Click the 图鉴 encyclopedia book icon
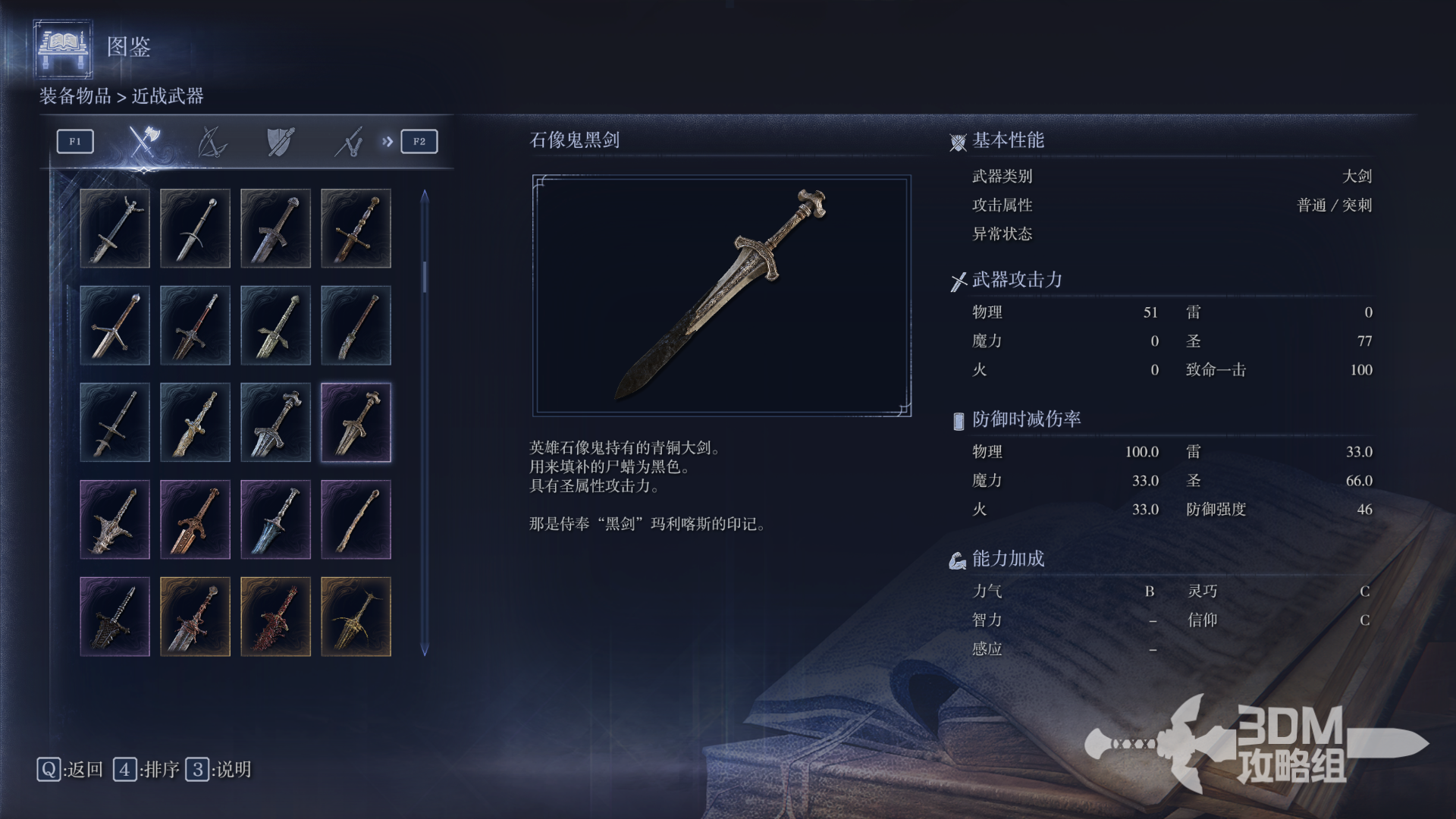 click(x=63, y=49)
